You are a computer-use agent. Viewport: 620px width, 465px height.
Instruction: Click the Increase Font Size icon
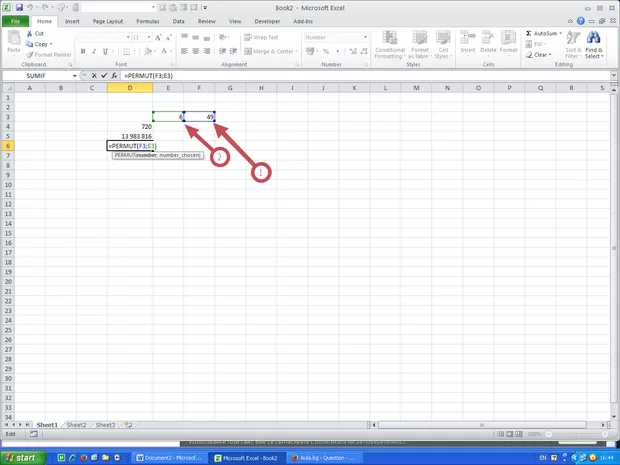pos(158,38)
